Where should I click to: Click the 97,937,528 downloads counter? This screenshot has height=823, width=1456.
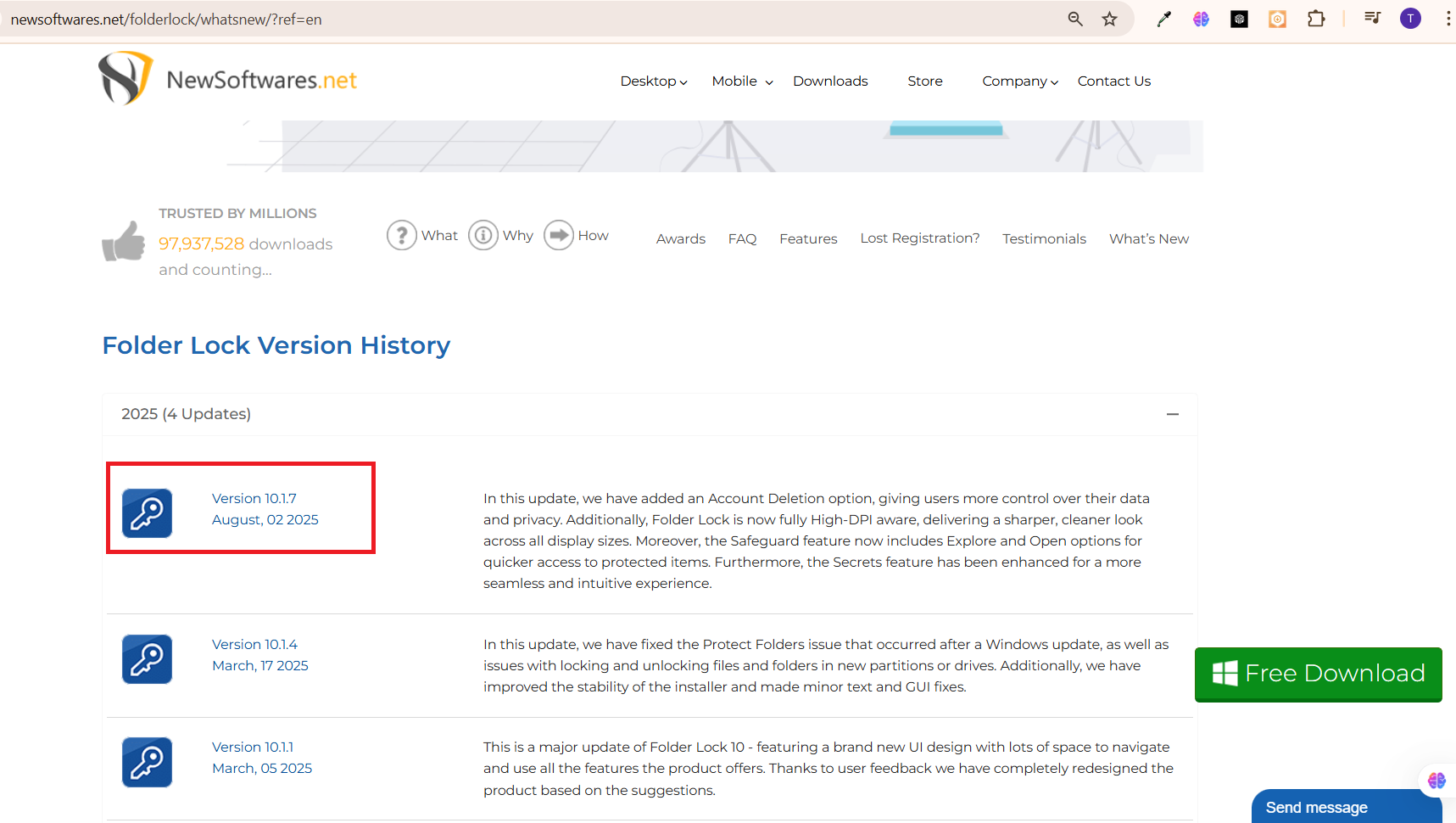246,244
